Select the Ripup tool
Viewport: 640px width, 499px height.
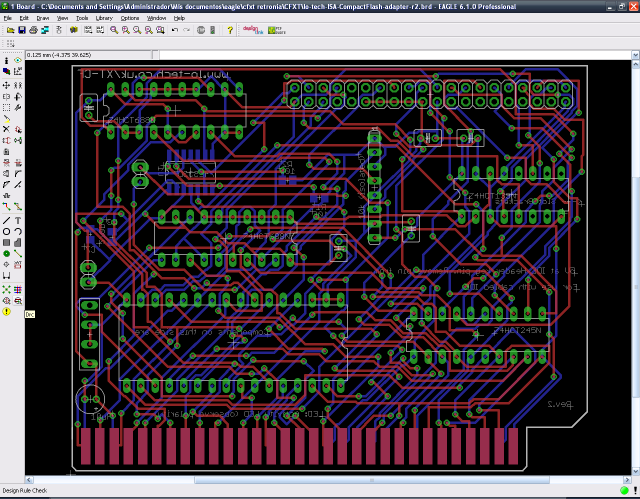click(18, 207)
